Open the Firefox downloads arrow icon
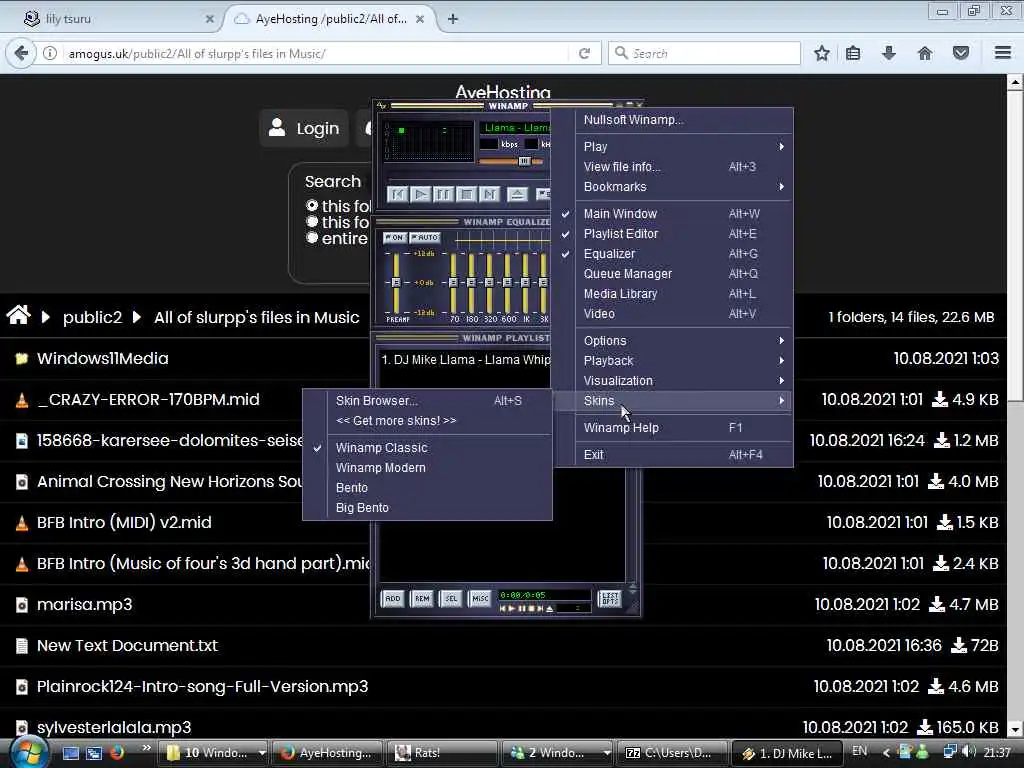 coord(888,54)
